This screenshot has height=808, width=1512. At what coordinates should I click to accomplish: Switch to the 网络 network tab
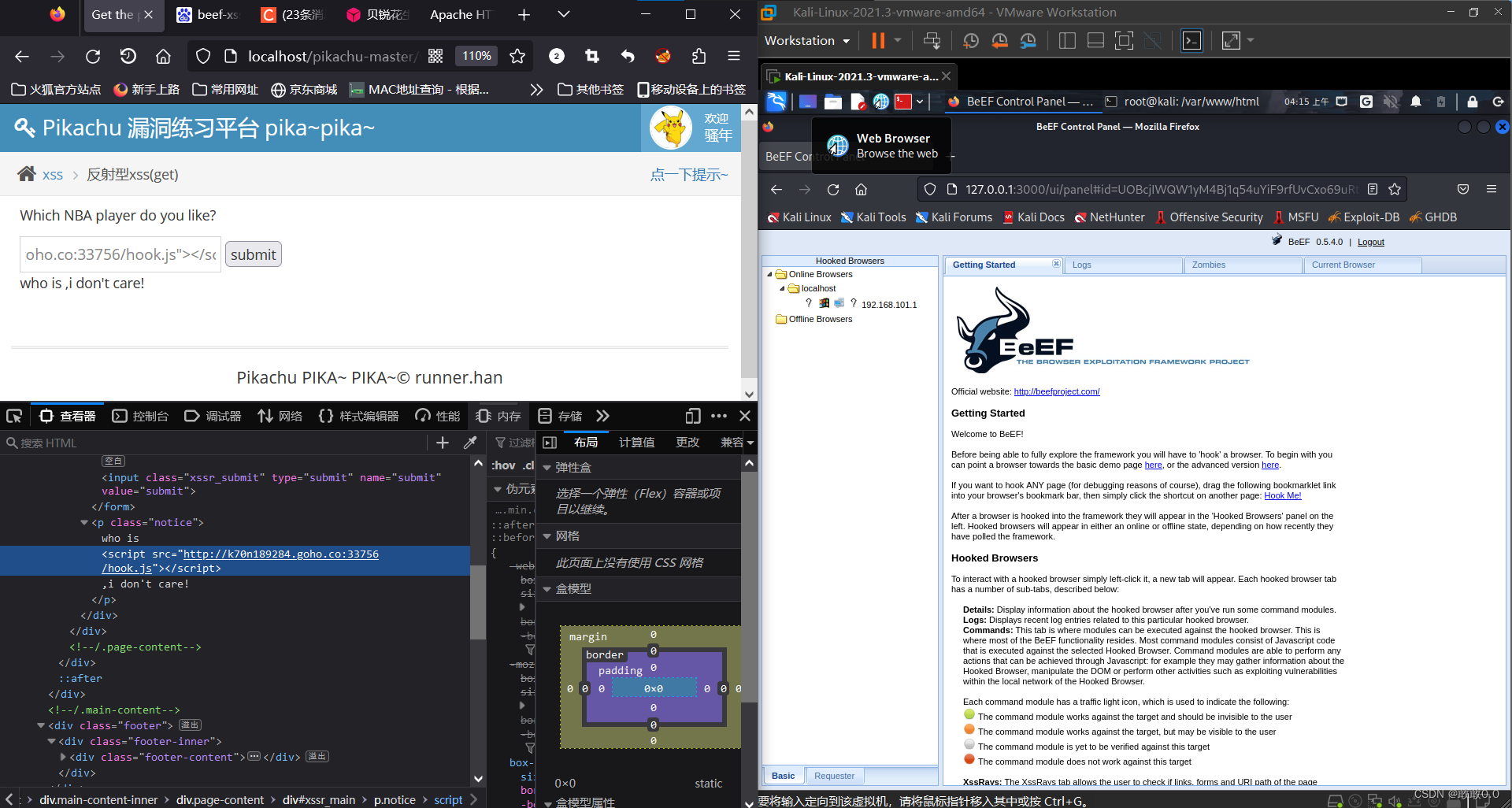click(x=280, y=416)
